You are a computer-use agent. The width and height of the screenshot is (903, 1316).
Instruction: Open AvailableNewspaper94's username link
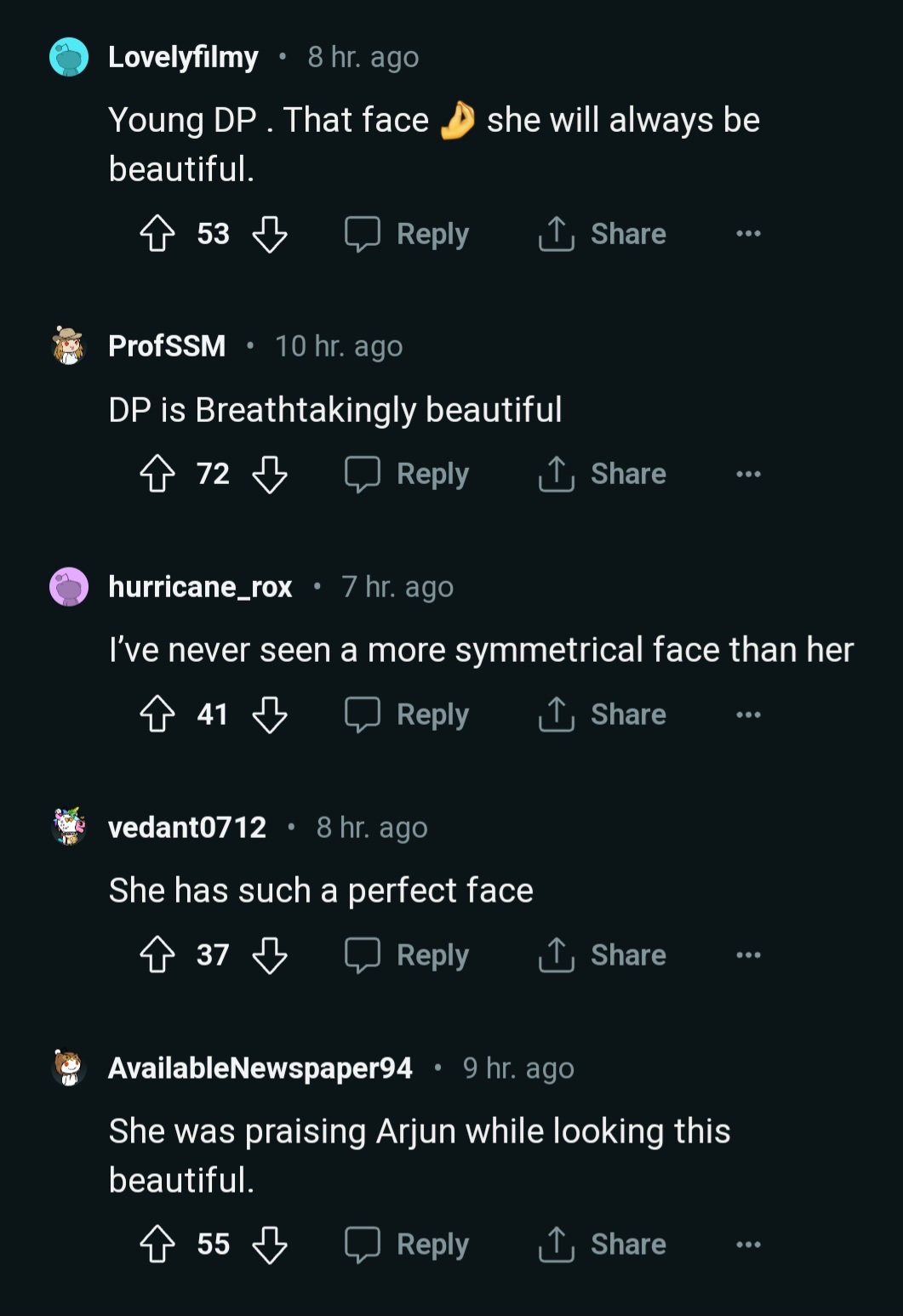(260, 1068)
